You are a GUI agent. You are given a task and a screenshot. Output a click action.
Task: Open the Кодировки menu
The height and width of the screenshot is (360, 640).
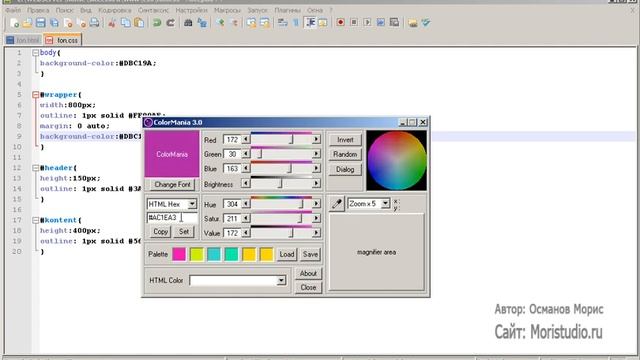click(115, 10)
